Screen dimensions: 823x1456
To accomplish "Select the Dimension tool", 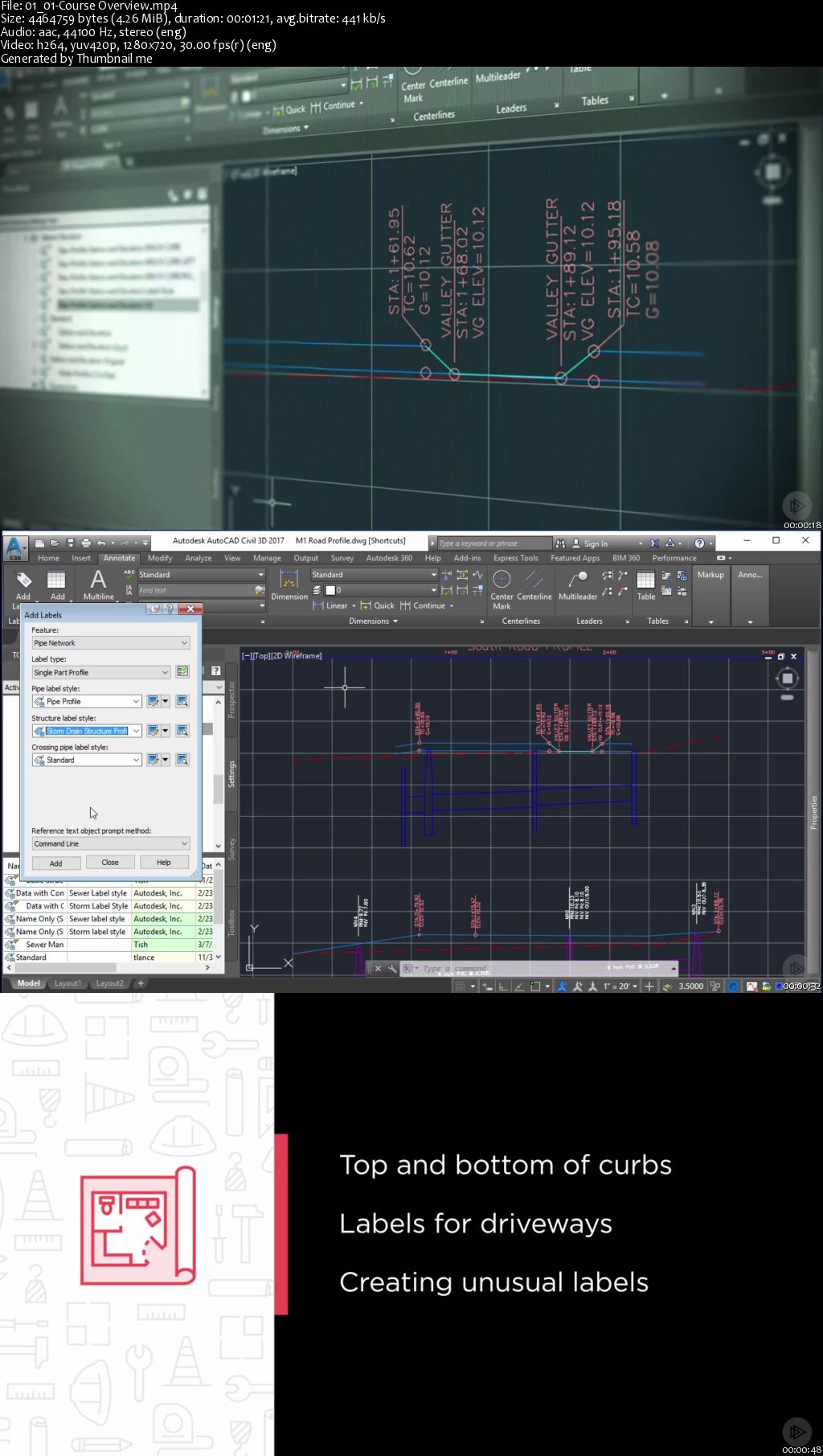I will [289, 584].
